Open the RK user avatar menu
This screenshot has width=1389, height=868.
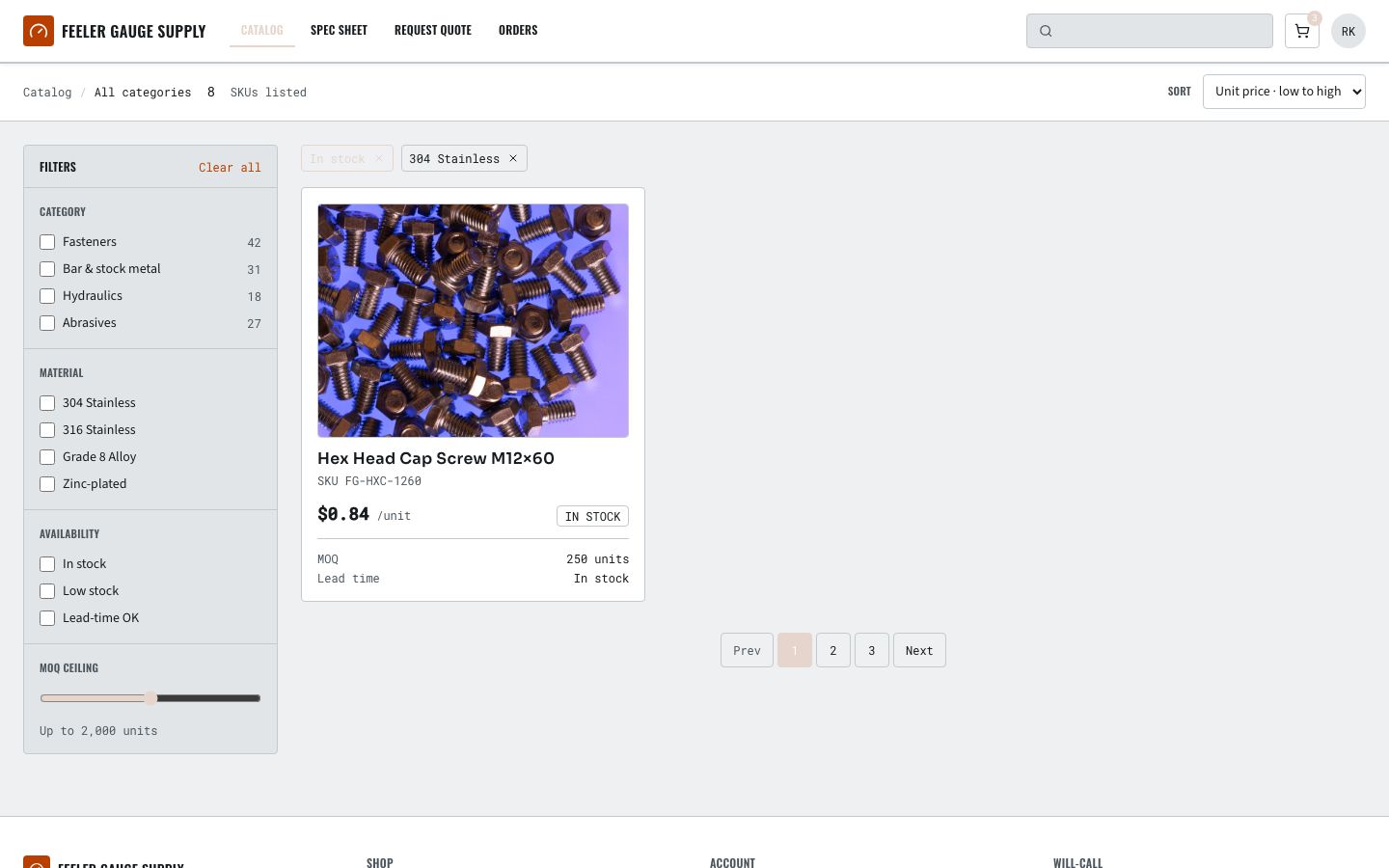(x=1348, y=31)
